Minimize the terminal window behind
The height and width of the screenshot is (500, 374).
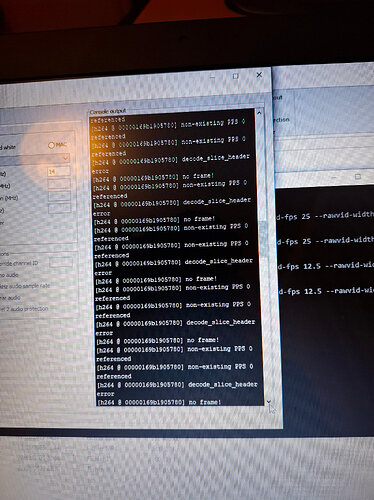(335, 178)
